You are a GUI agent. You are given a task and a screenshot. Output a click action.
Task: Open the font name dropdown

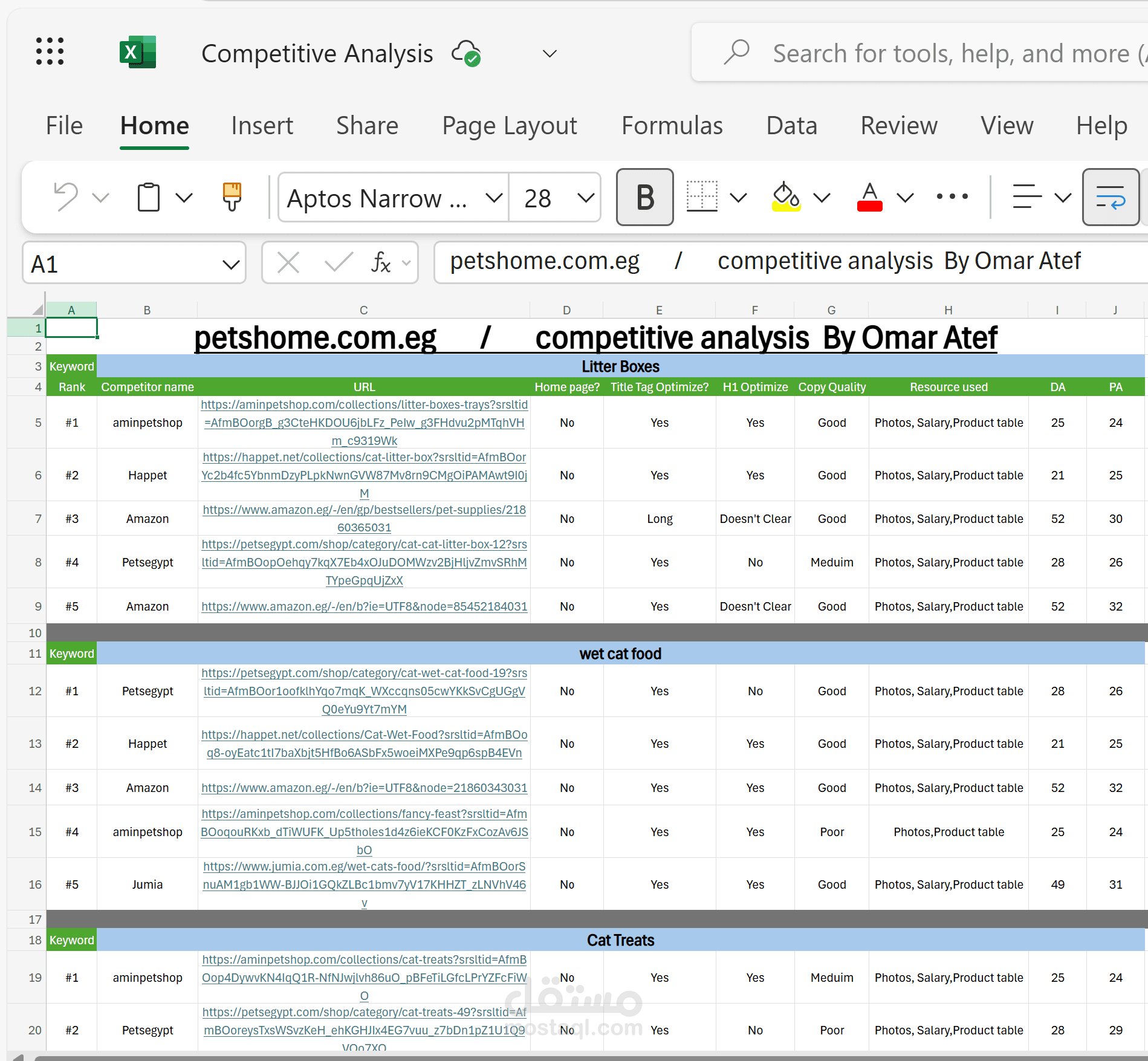click(494, 198)
